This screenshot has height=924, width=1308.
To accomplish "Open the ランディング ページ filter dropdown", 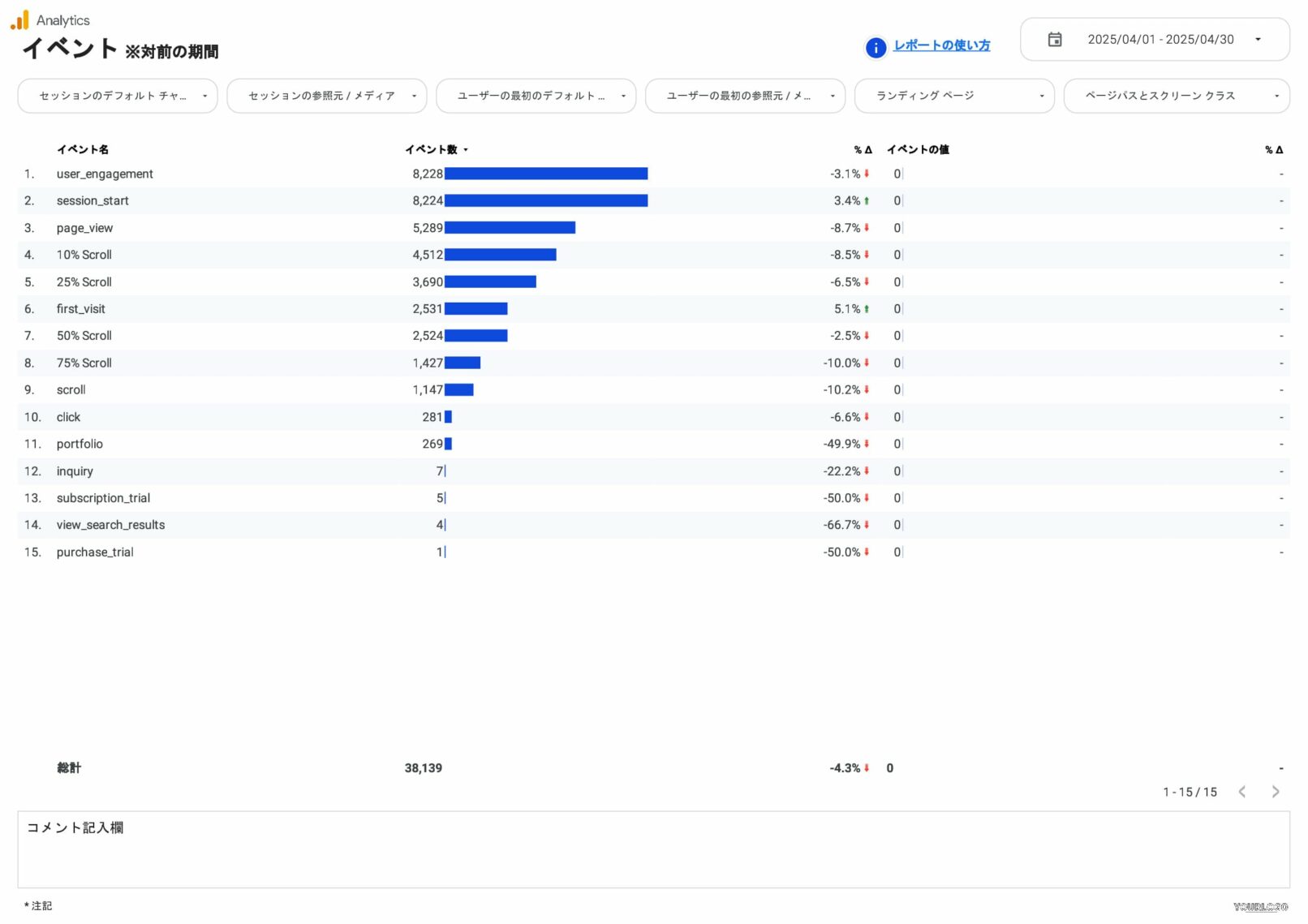I will tap(953, 96).
